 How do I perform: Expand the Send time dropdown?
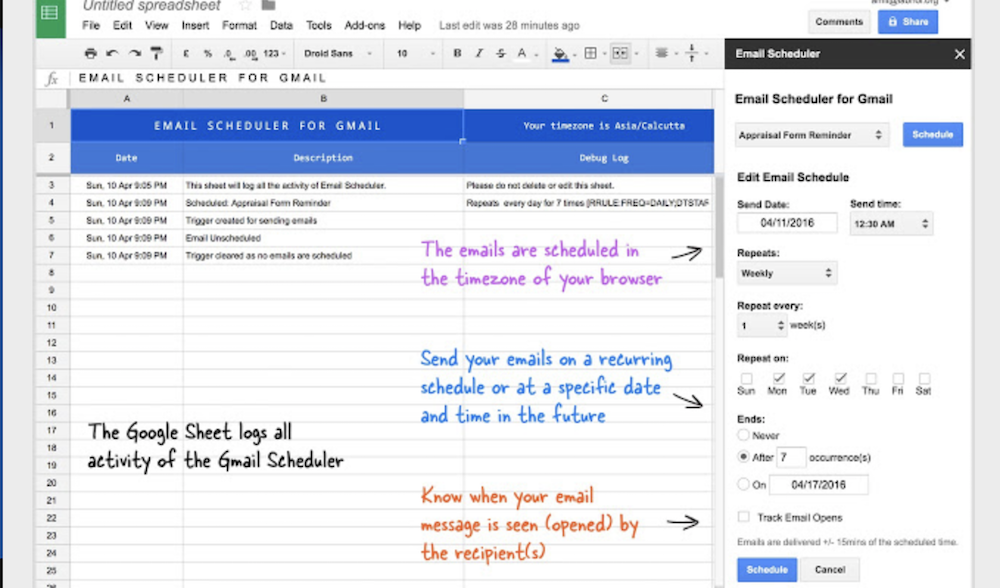pyautogui.click(x=890, y=225)
